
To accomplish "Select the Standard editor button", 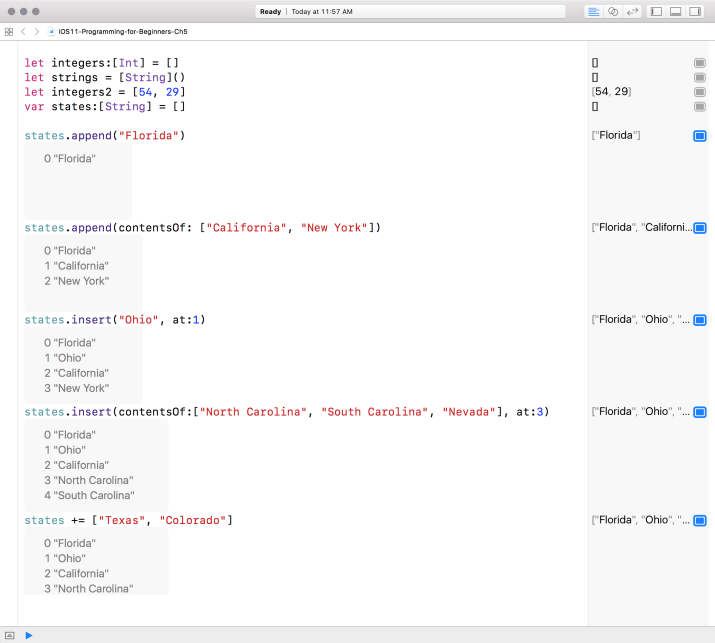I will (x=593, y=11).
